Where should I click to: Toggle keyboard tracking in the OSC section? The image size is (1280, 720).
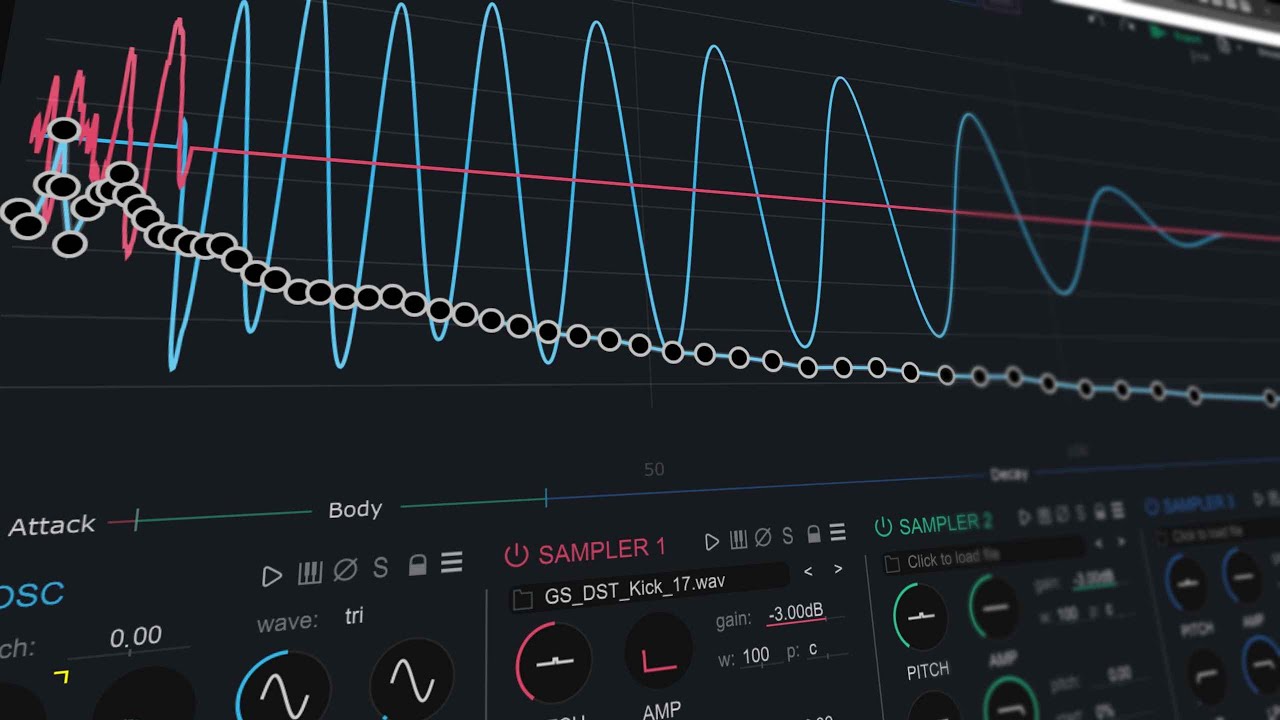tap(310, 573)
